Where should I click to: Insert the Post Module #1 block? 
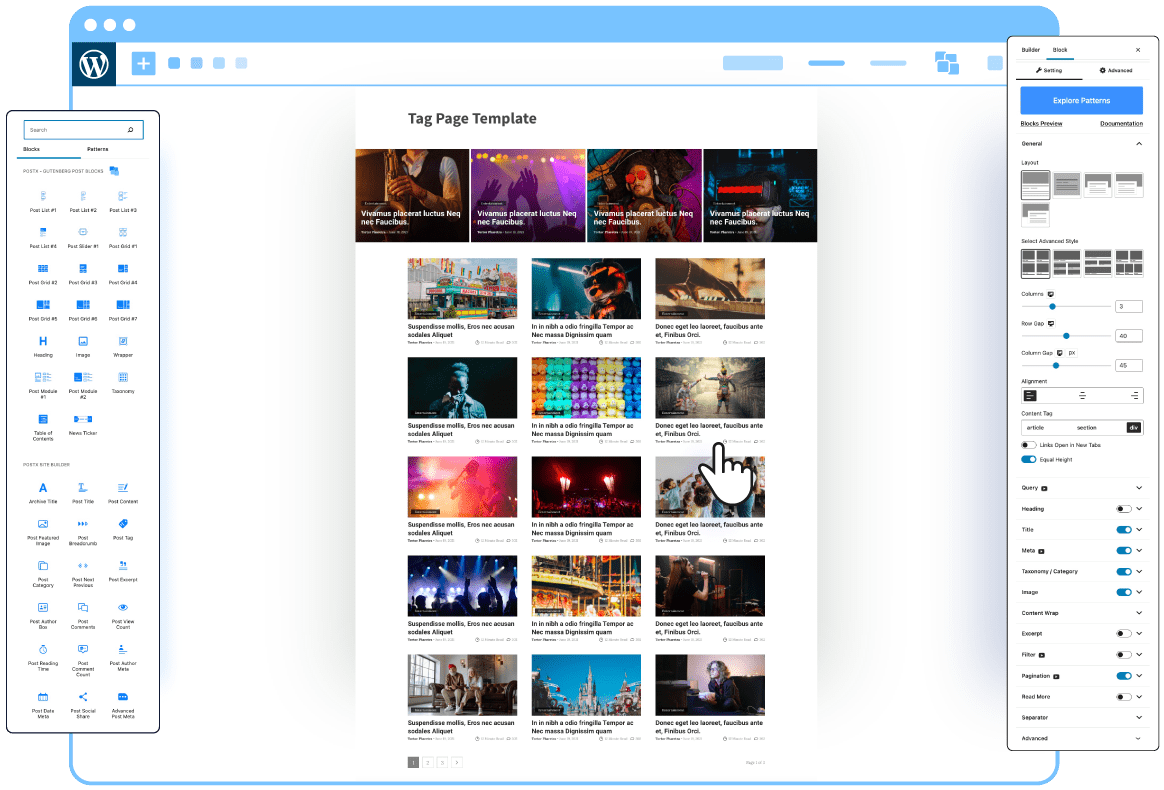[43, 385]
